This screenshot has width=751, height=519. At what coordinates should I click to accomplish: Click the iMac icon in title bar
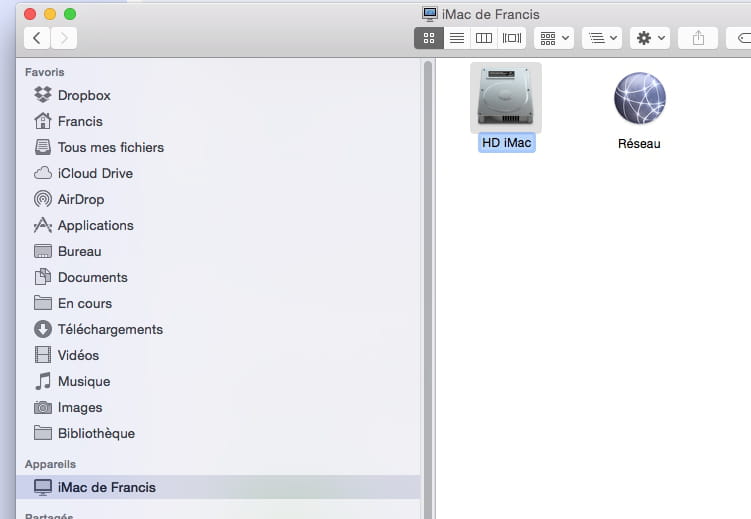click(430, 14)
